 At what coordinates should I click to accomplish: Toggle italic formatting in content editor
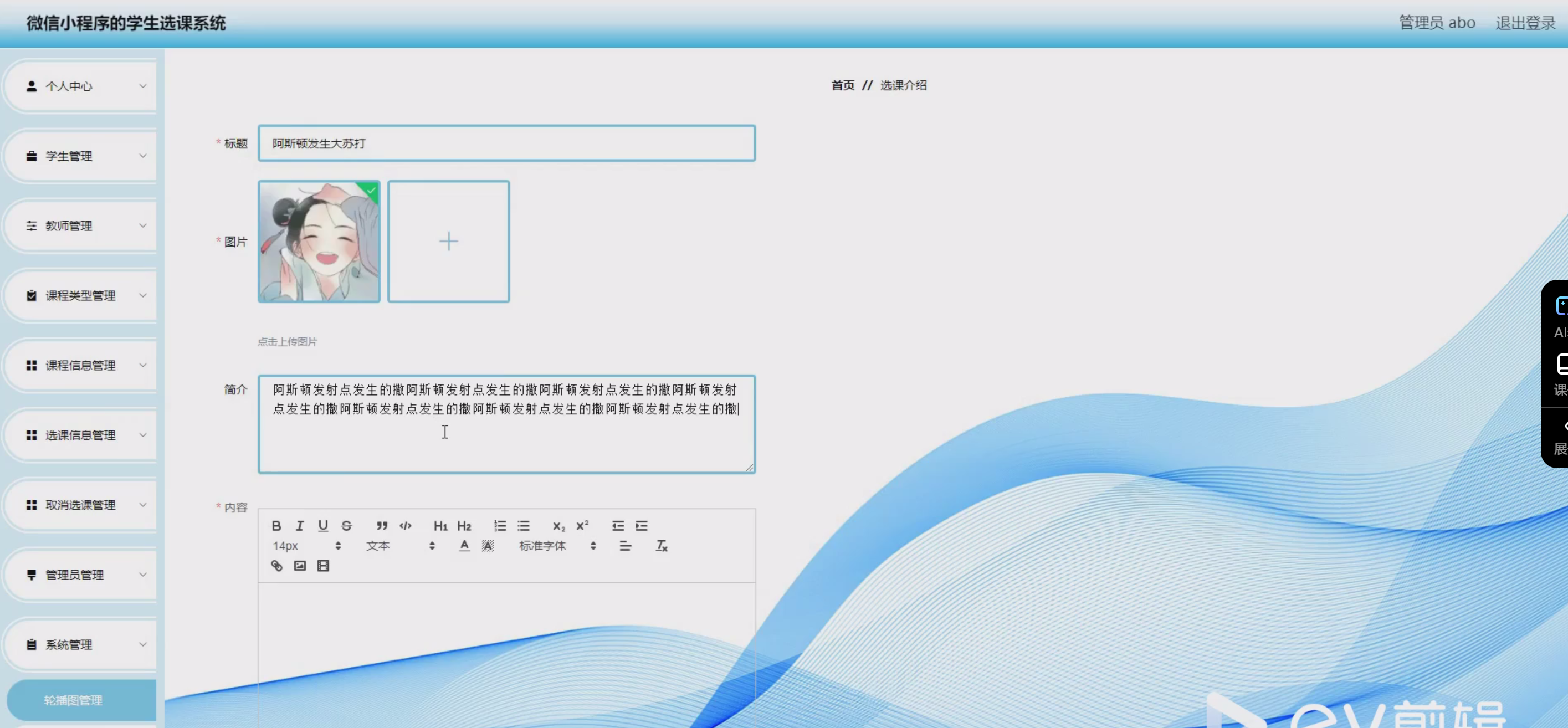tap(300, 525)
